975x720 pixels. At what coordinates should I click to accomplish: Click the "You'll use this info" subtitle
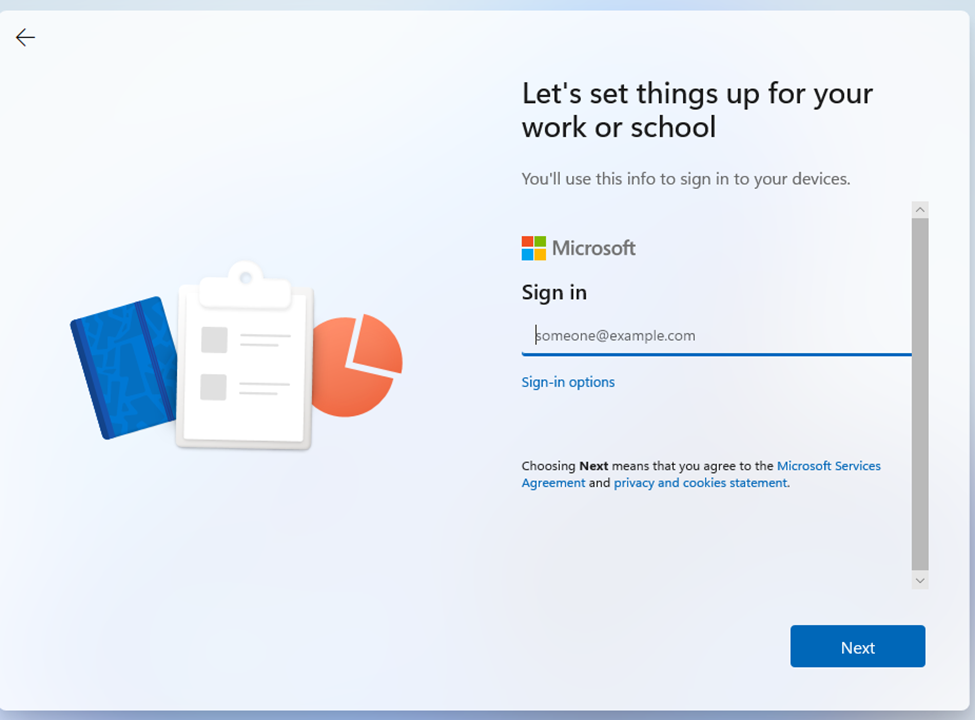(685, 179)
